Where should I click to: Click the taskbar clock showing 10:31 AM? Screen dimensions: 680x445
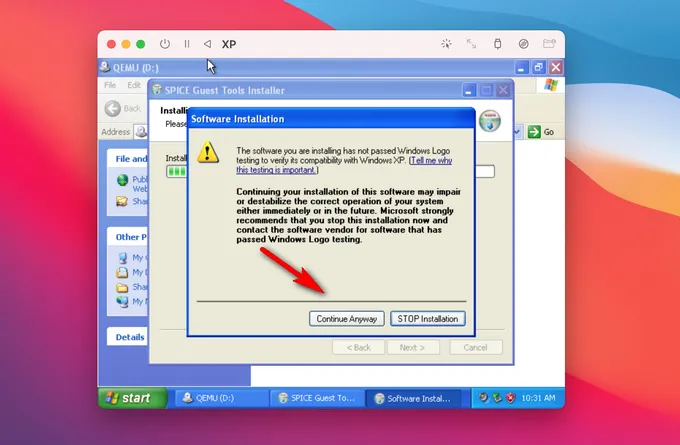point(538,398)
